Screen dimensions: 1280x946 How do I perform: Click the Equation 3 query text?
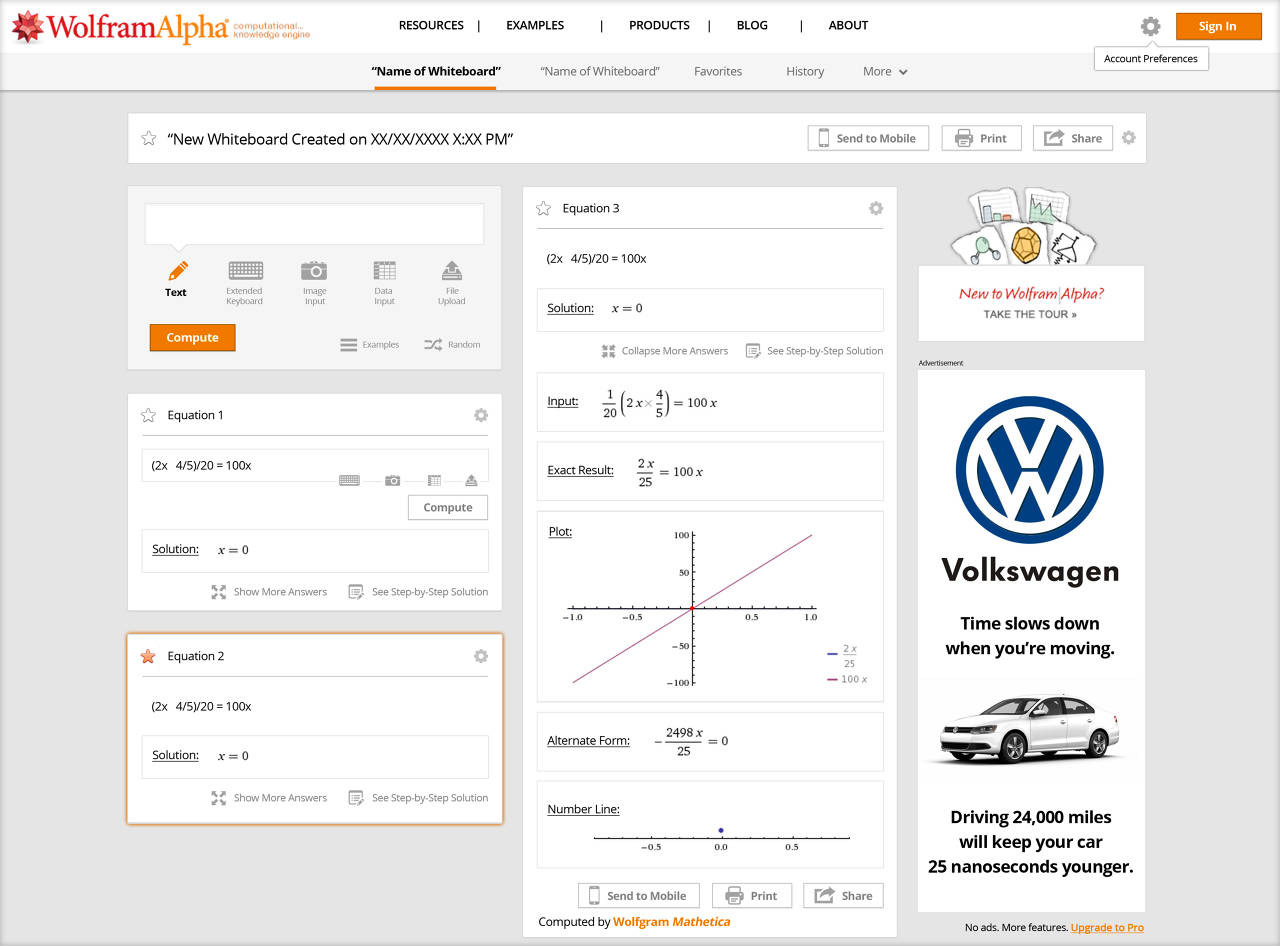pos(596,258)
